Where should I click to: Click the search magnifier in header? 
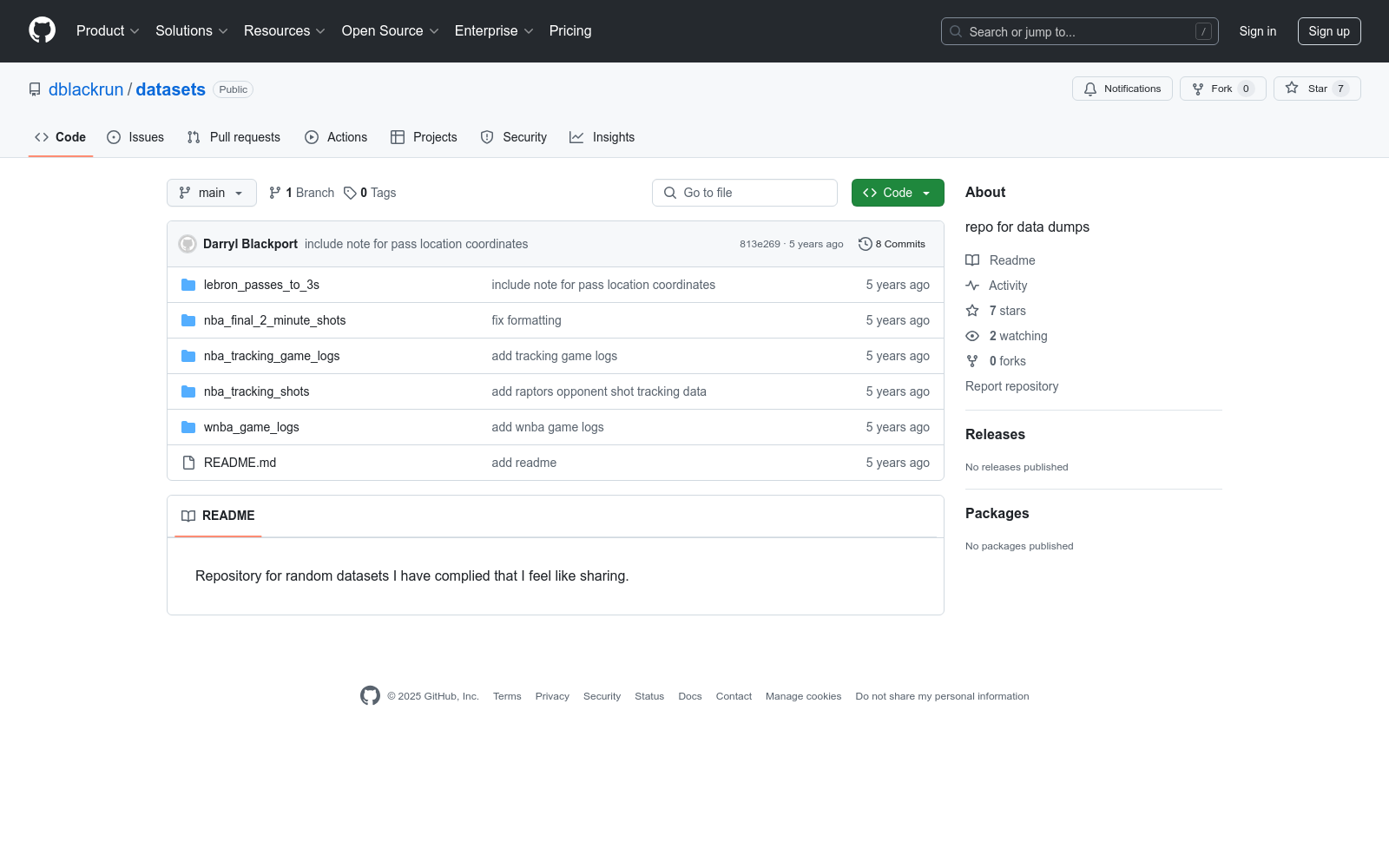(956, 31)
